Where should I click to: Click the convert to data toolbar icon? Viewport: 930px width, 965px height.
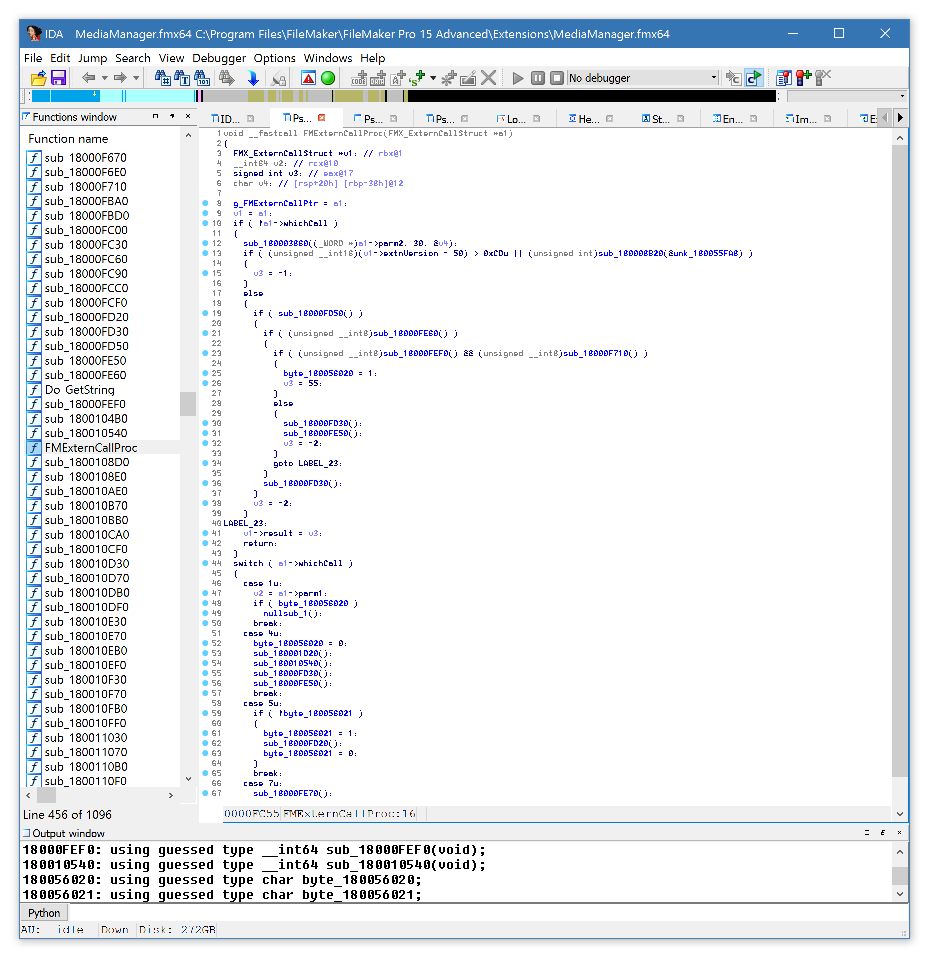tap(378, 78)
